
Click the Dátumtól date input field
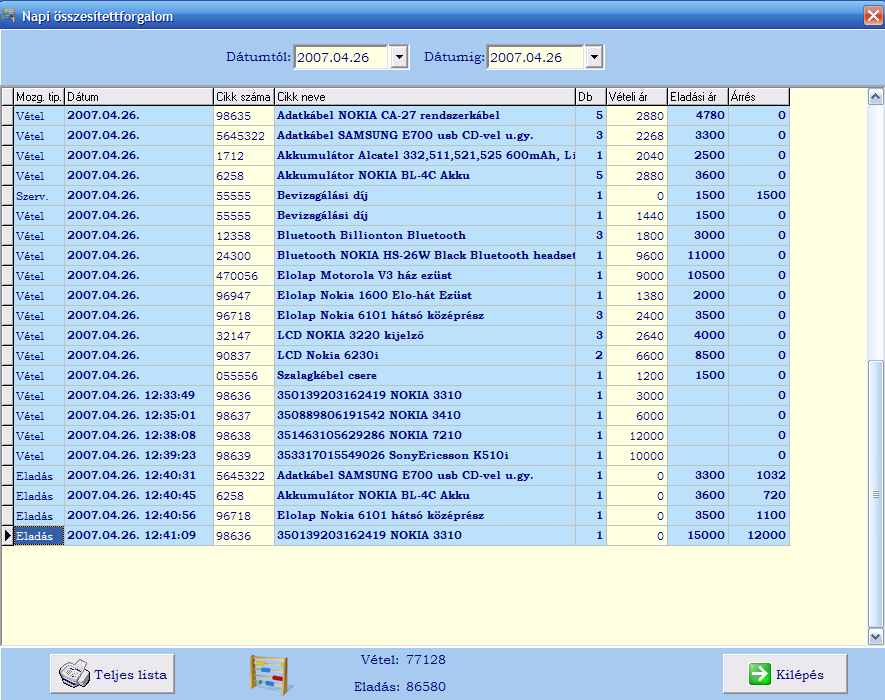(341, 57)
